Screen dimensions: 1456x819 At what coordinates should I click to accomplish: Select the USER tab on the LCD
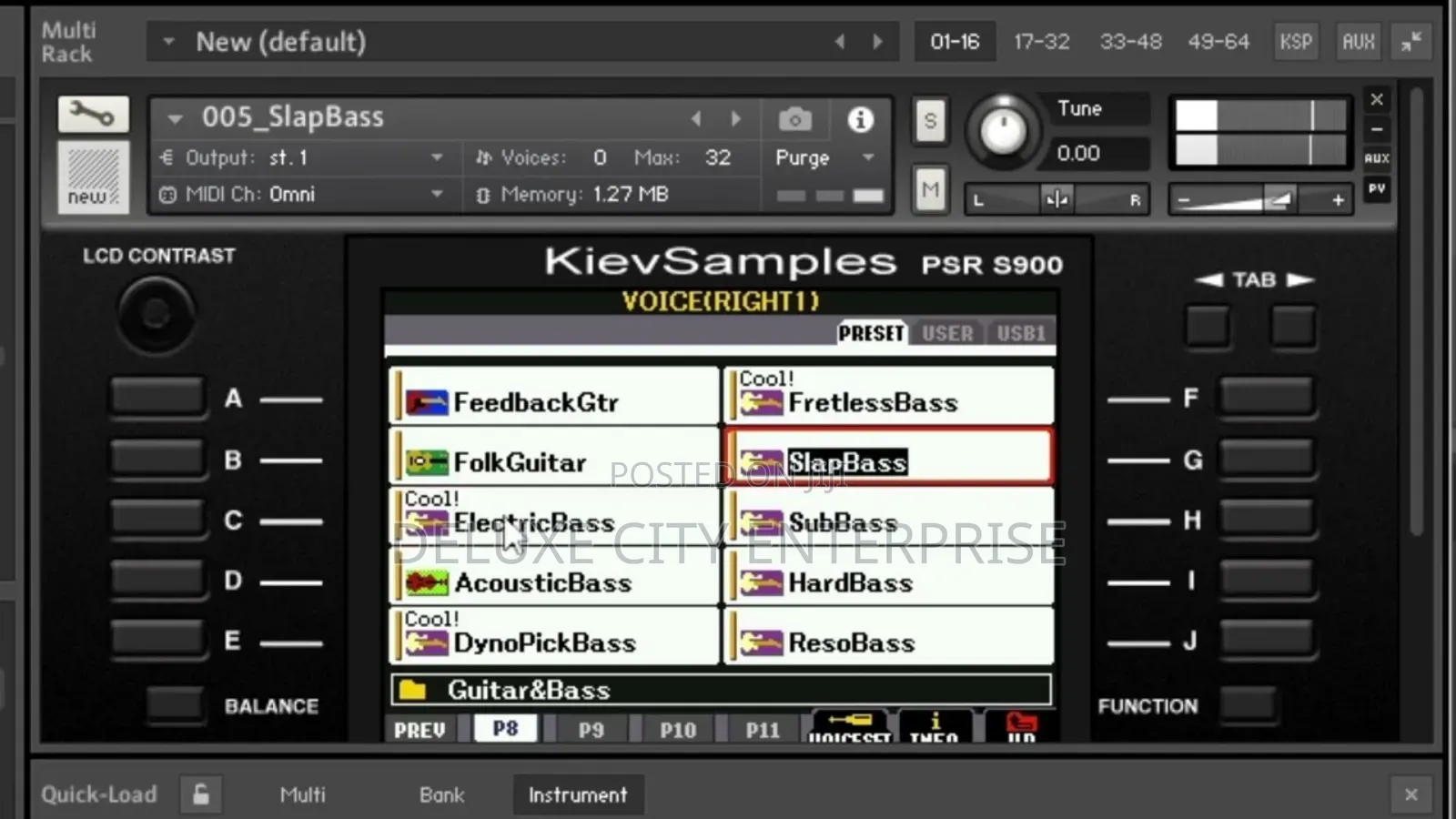tap(947, 333)
